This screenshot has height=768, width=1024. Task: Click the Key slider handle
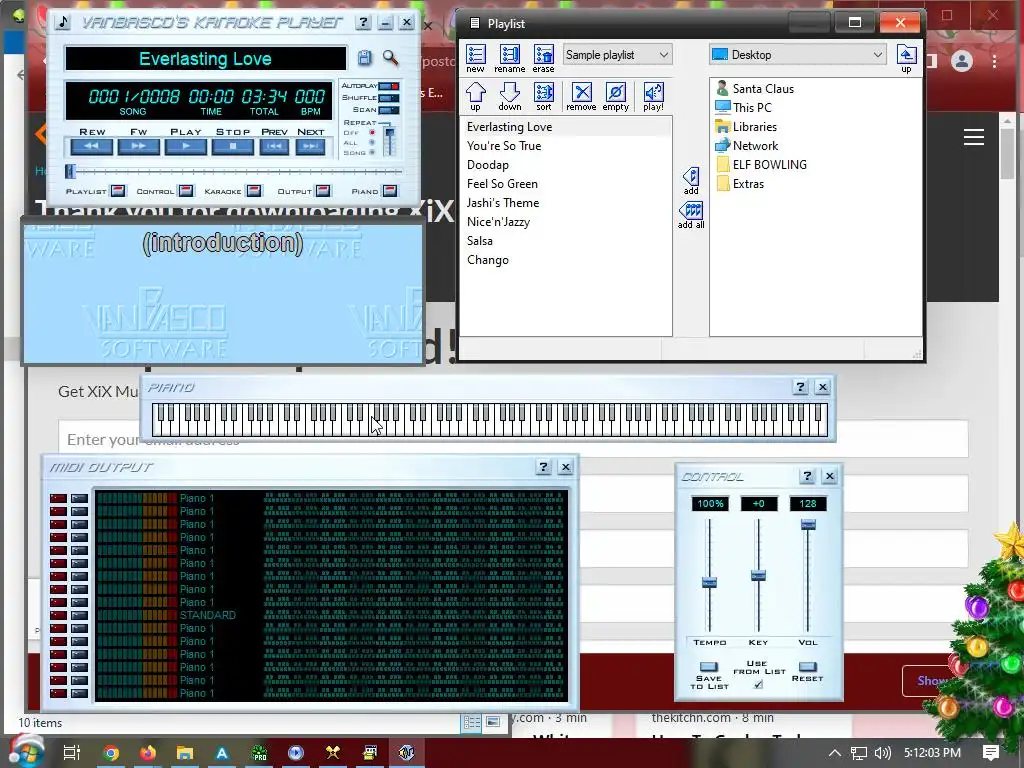point(758,575)
